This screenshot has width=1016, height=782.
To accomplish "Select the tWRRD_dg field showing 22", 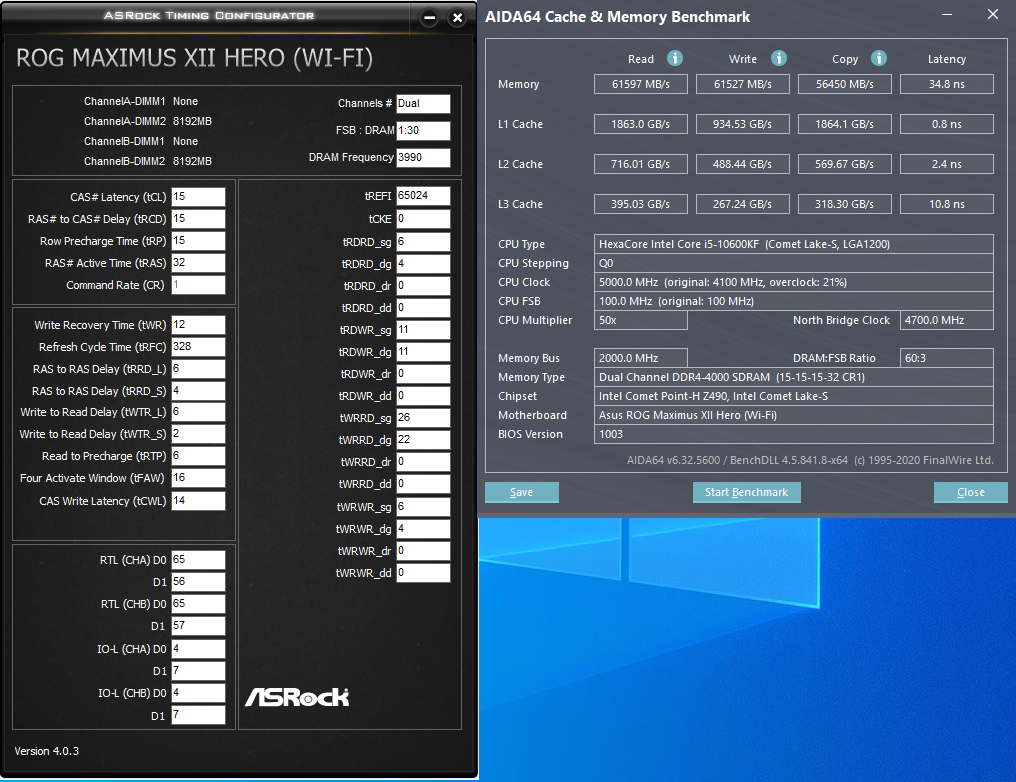I will 423,440.
